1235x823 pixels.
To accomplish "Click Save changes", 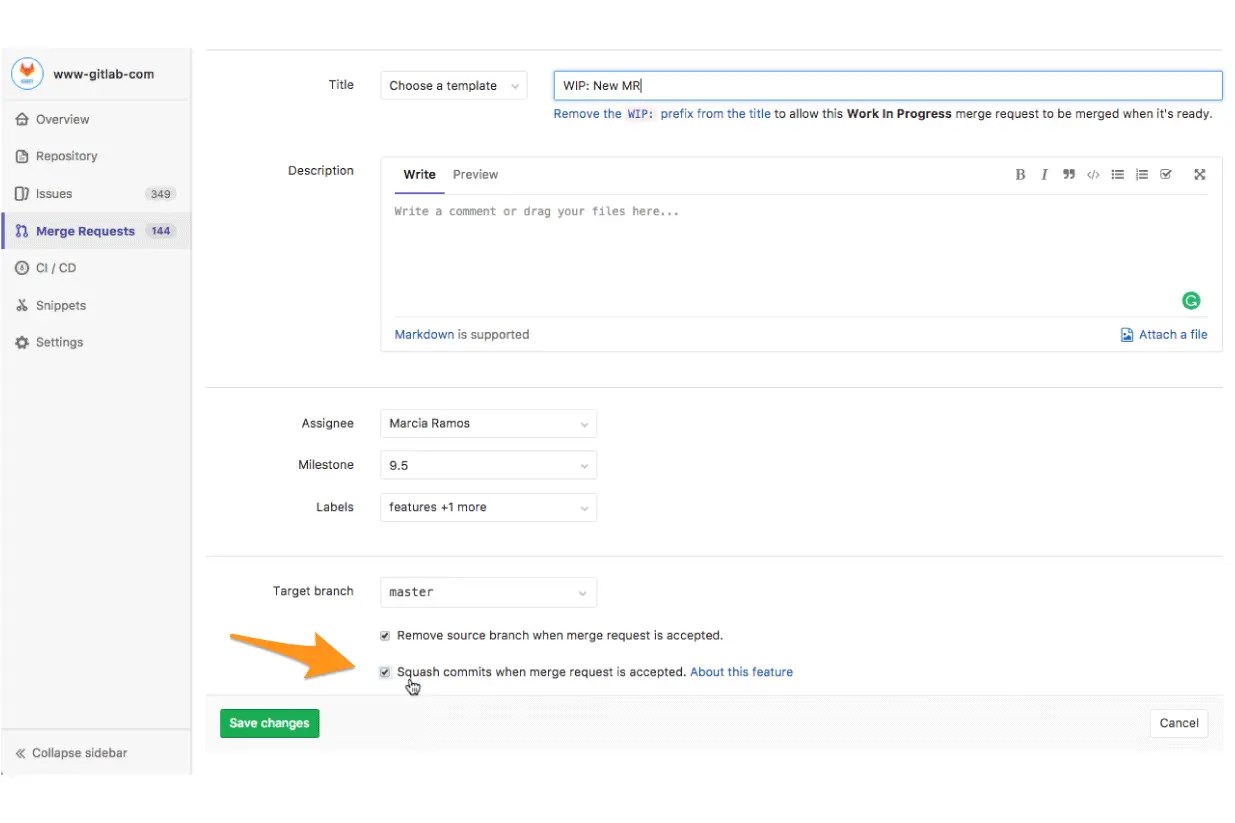I will (x=268, y=722).
